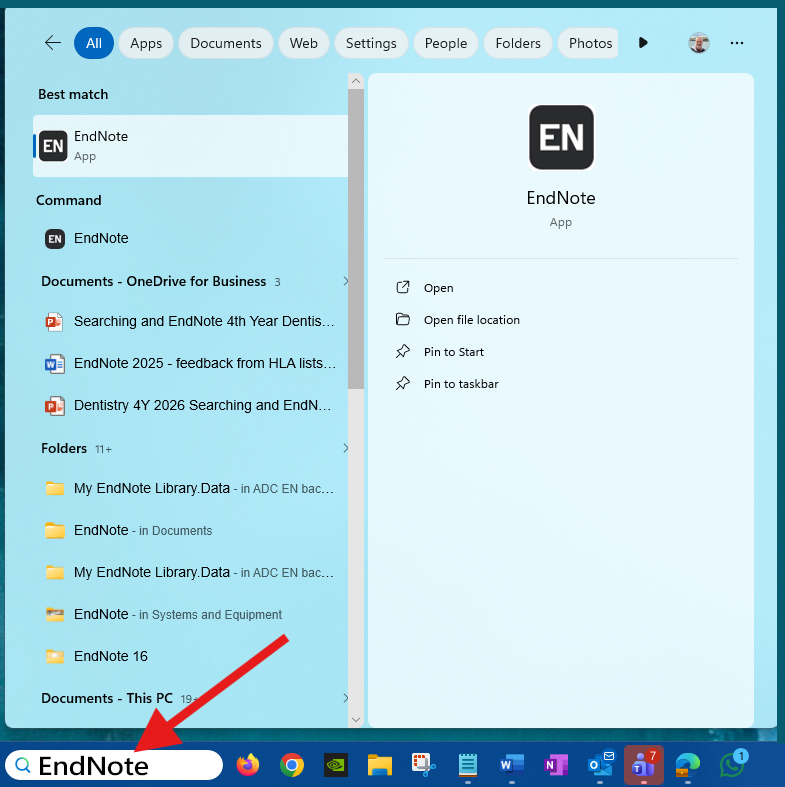Launch Google Chrome from the taskbar
The width and height of the screenshot is (785, 787).
click(x=292, y=765)
